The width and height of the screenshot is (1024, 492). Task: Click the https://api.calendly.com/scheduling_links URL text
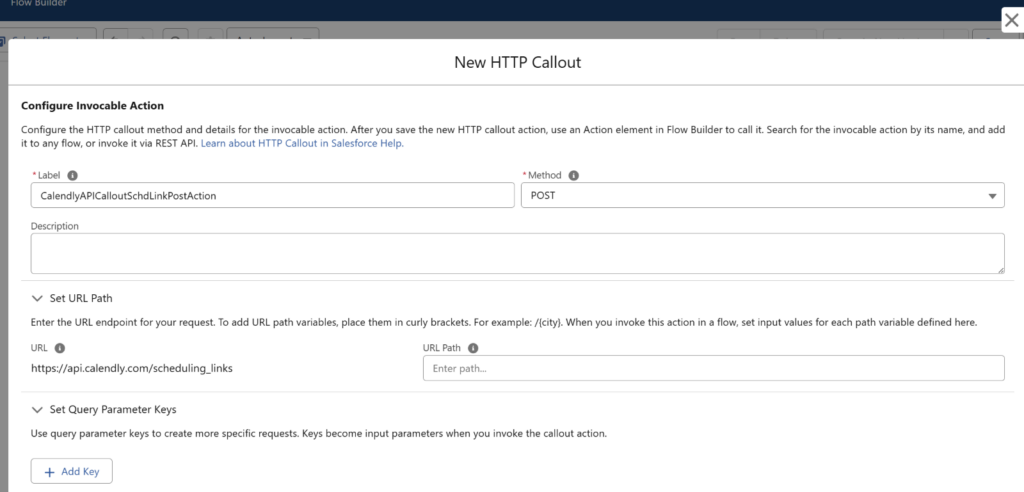(x=132, y=368)
